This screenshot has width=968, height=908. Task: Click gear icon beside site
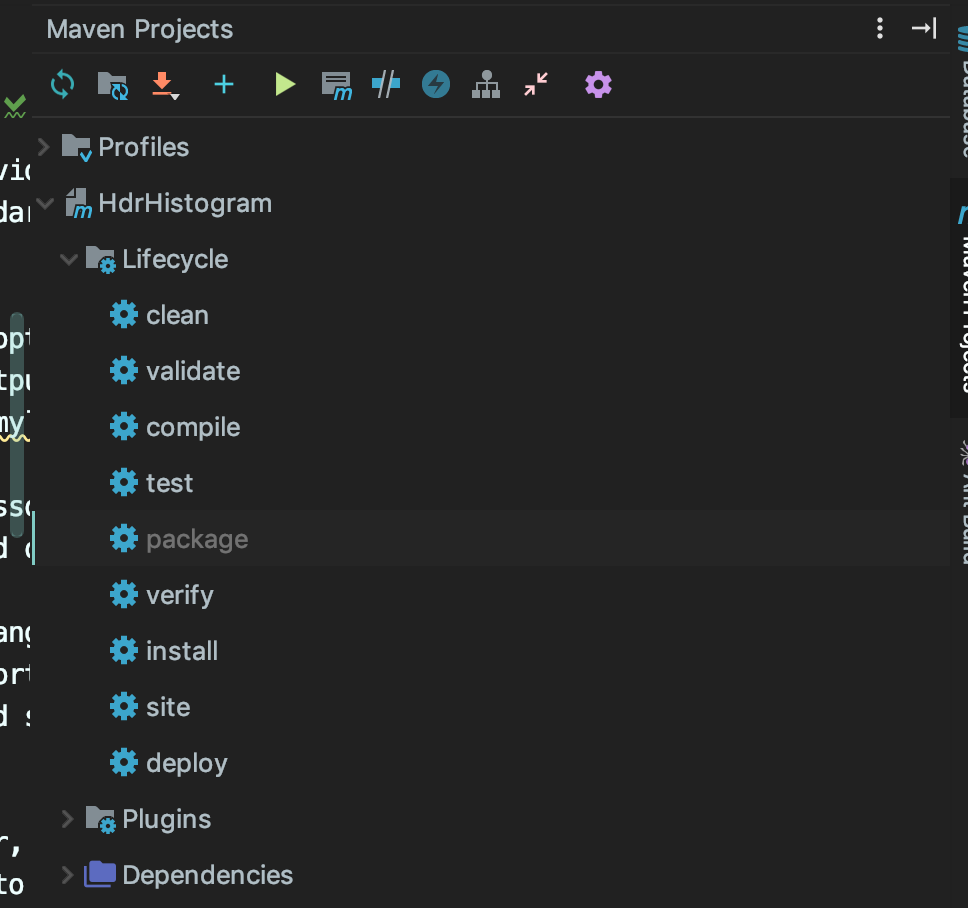pos(123,707)
